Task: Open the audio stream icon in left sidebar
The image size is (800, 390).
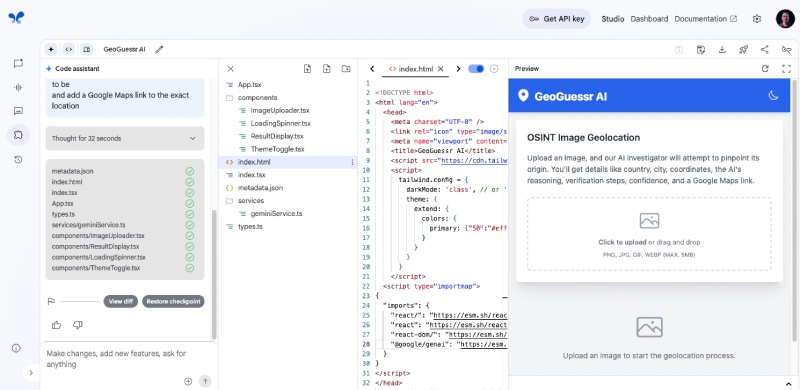Action: click(18, 87)
